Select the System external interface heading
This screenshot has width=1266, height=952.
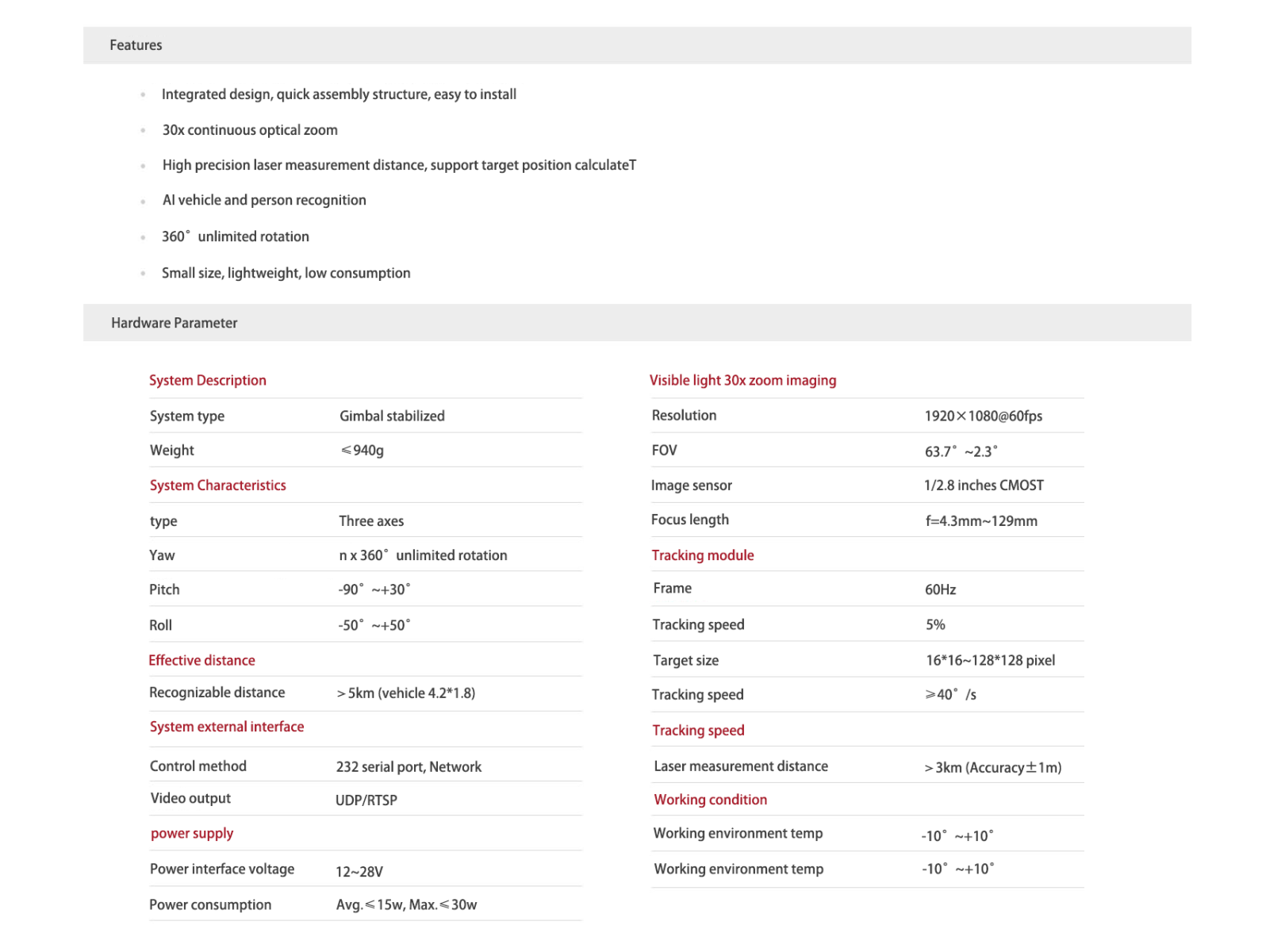[x=227, y=727]
